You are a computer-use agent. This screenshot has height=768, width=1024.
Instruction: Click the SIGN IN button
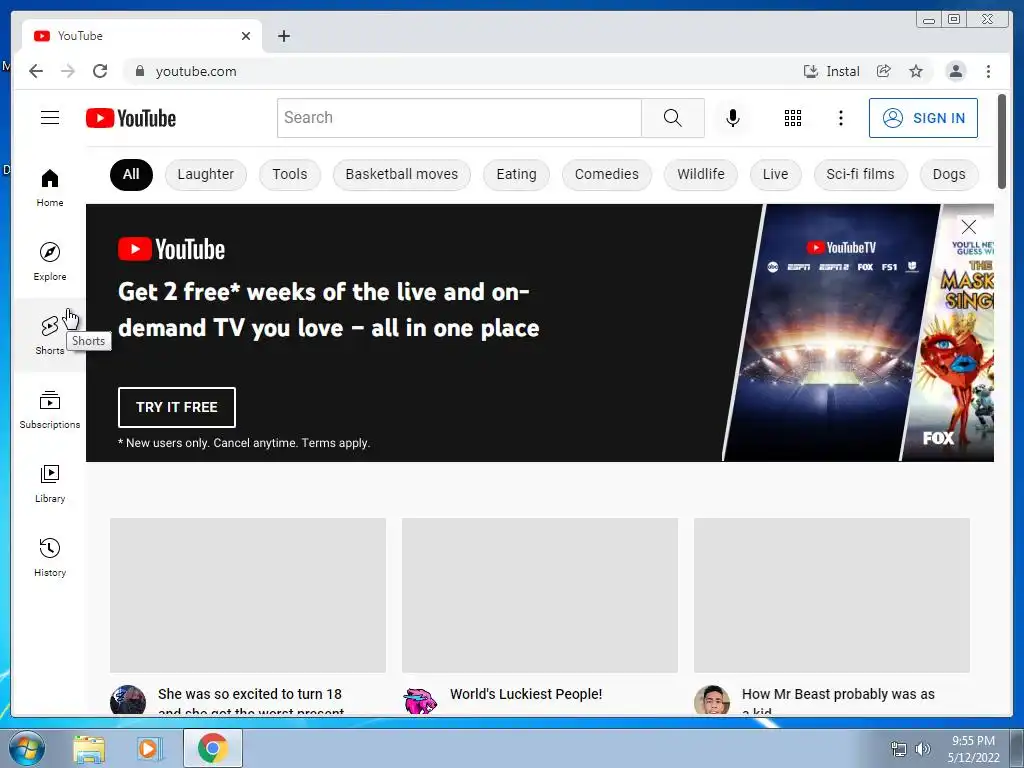[923, 118]
